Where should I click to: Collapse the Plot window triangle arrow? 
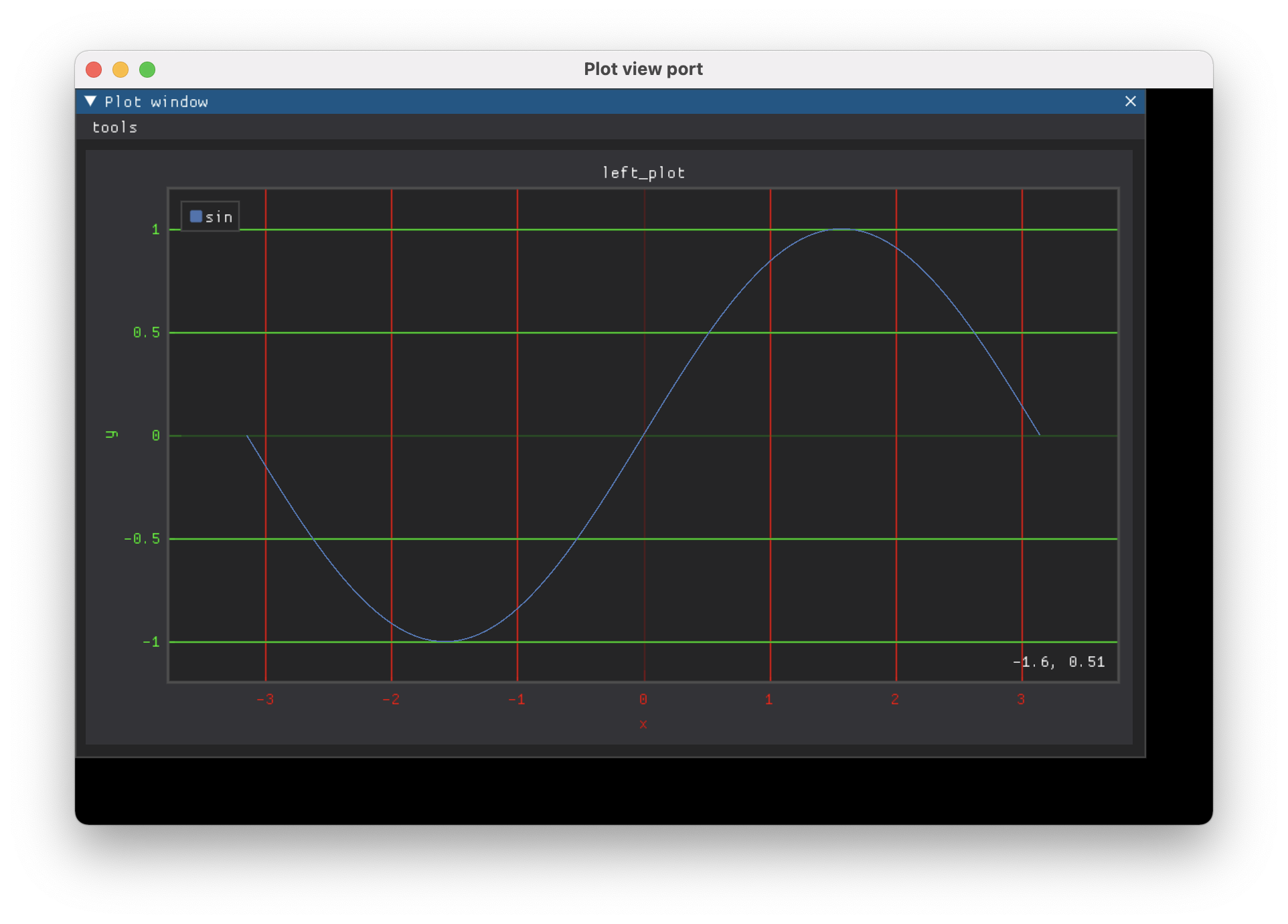click(90, 101)
